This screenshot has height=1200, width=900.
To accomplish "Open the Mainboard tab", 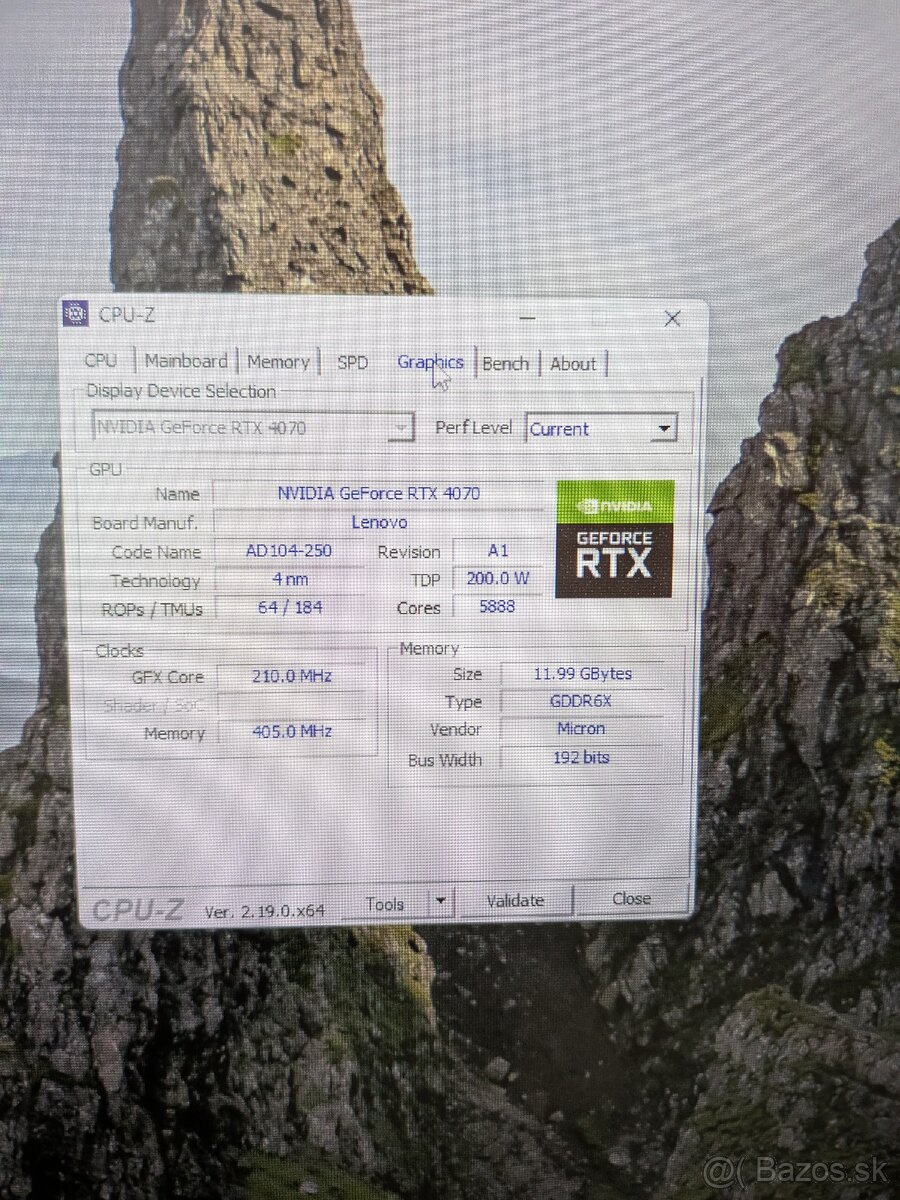I will pyautogui.click(x=186, y=361).
